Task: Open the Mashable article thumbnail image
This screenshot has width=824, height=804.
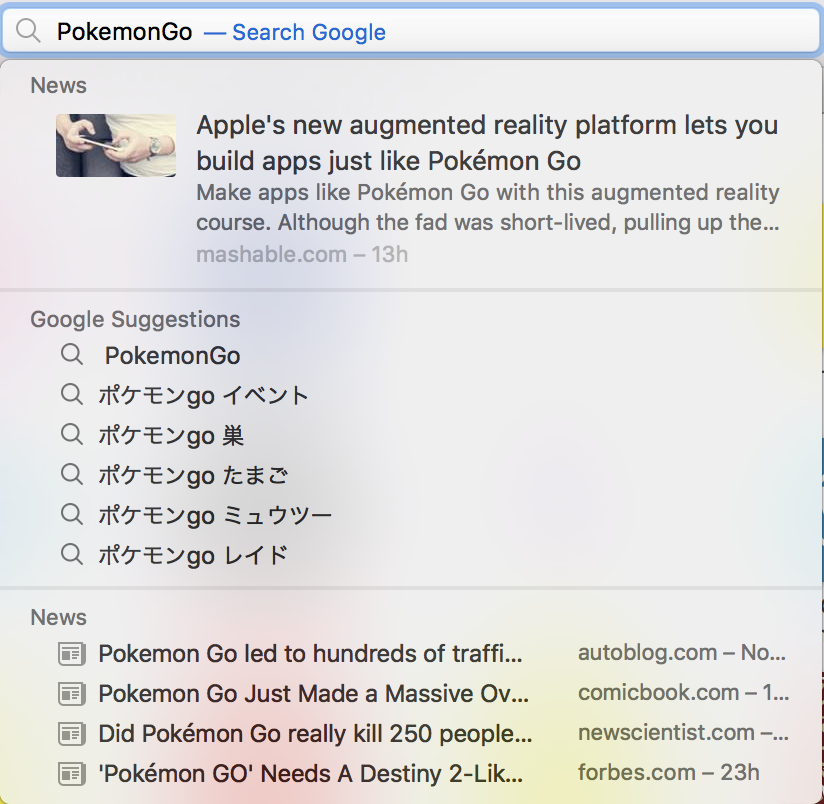Action: [x=116, y=146]
